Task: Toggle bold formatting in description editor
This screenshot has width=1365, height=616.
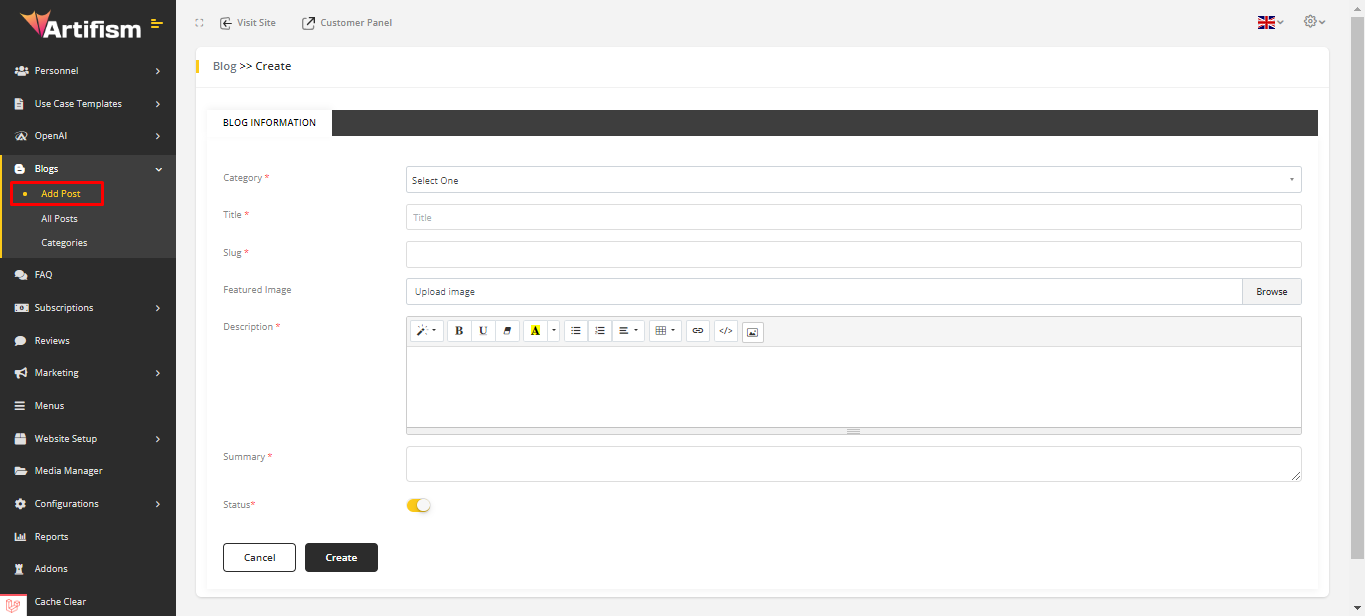Action: (x=459, y=331)
